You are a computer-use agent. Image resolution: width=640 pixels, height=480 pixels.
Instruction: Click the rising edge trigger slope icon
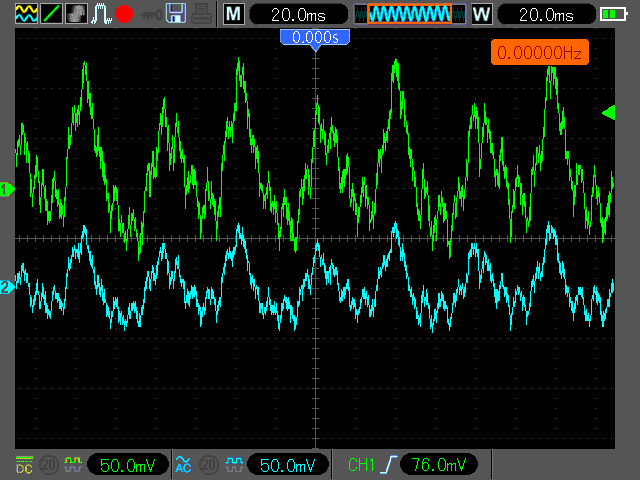(x=387, y=465)
